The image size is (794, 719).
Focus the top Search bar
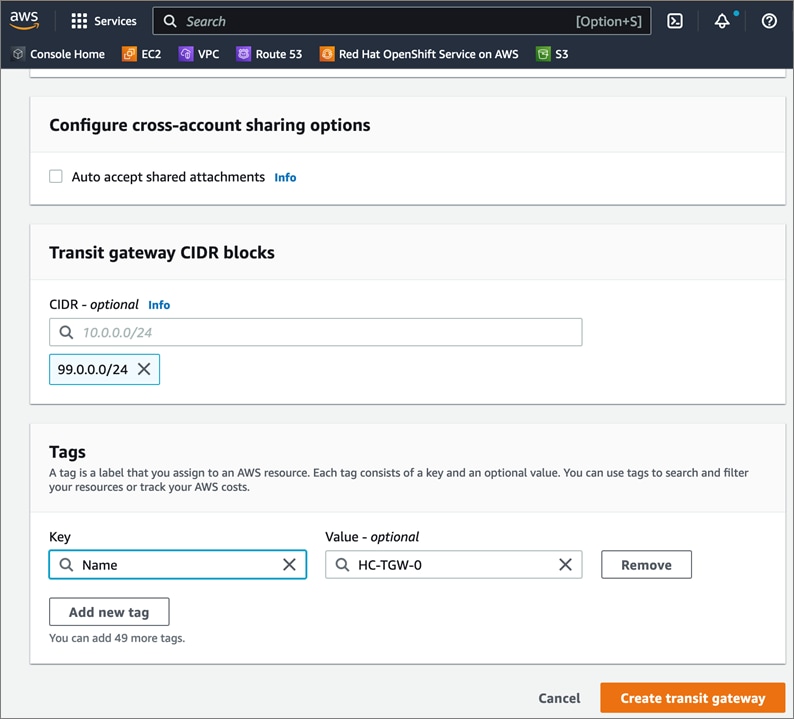coord(402,21)
